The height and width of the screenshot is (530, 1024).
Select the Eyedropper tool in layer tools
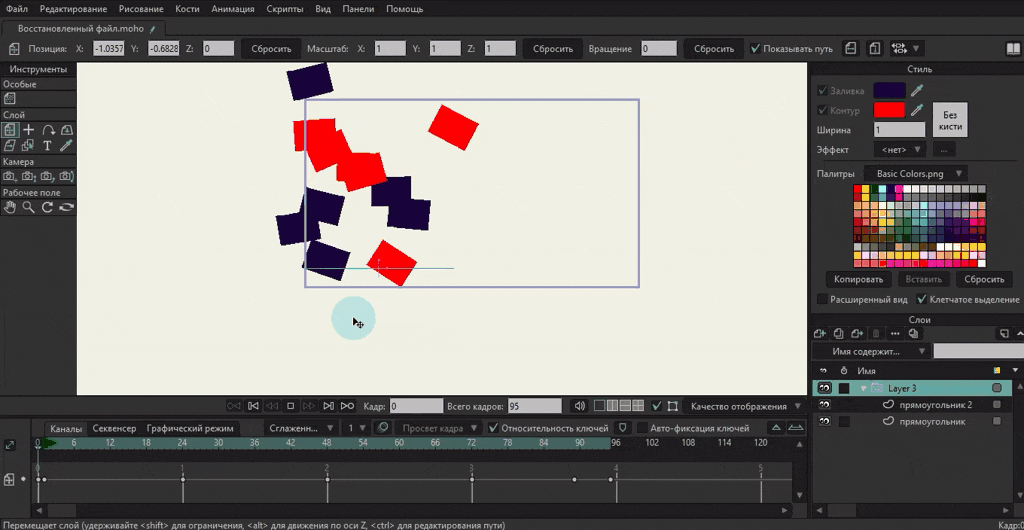click(x=66, y=146)
